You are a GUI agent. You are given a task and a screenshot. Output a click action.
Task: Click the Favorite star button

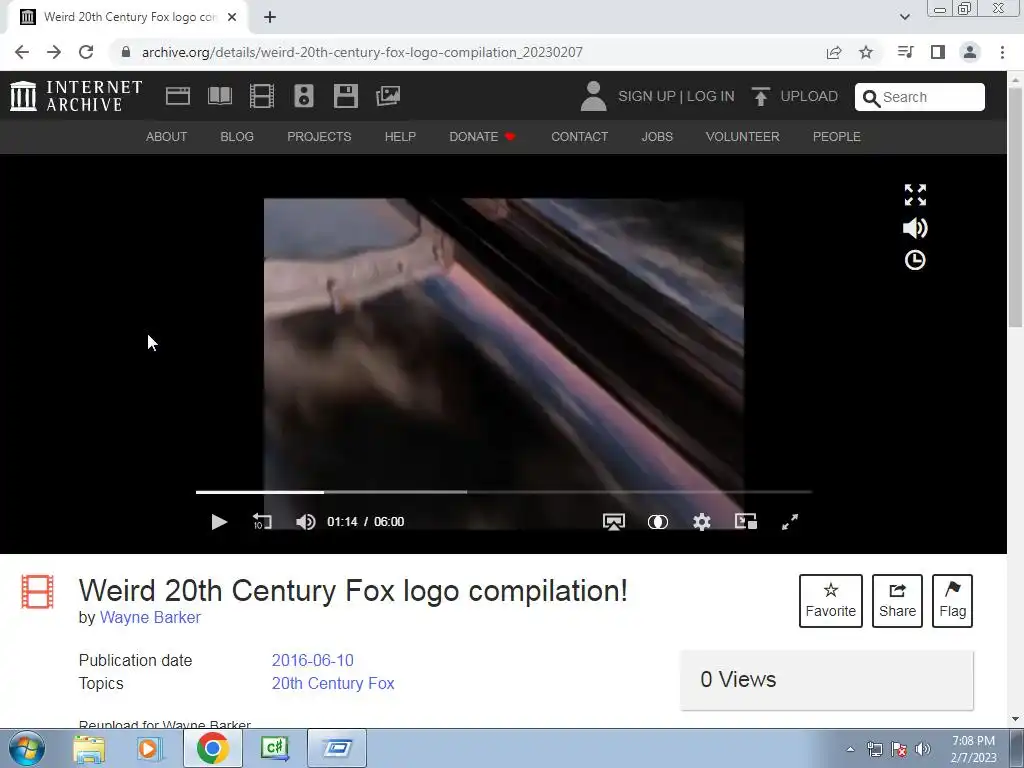tap(831, 601)
